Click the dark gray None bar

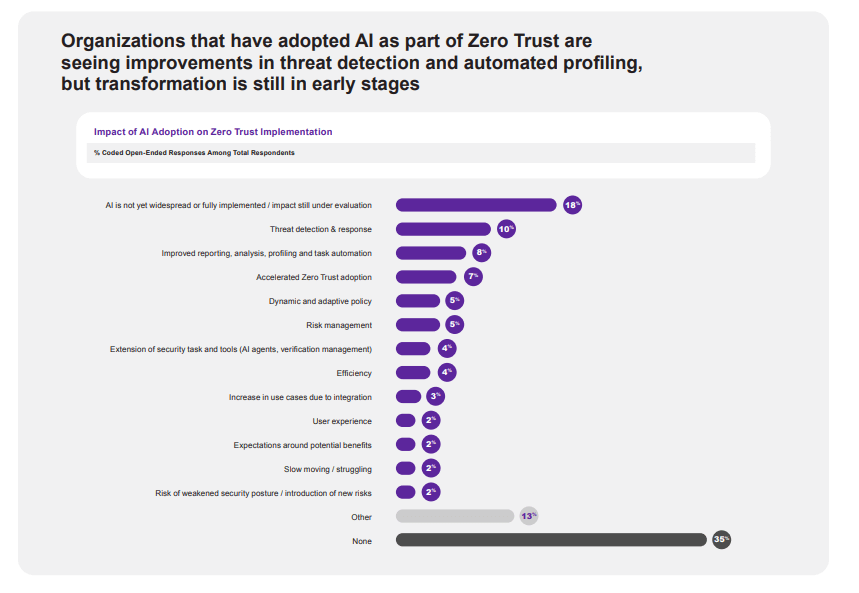[x=551, y=540]
